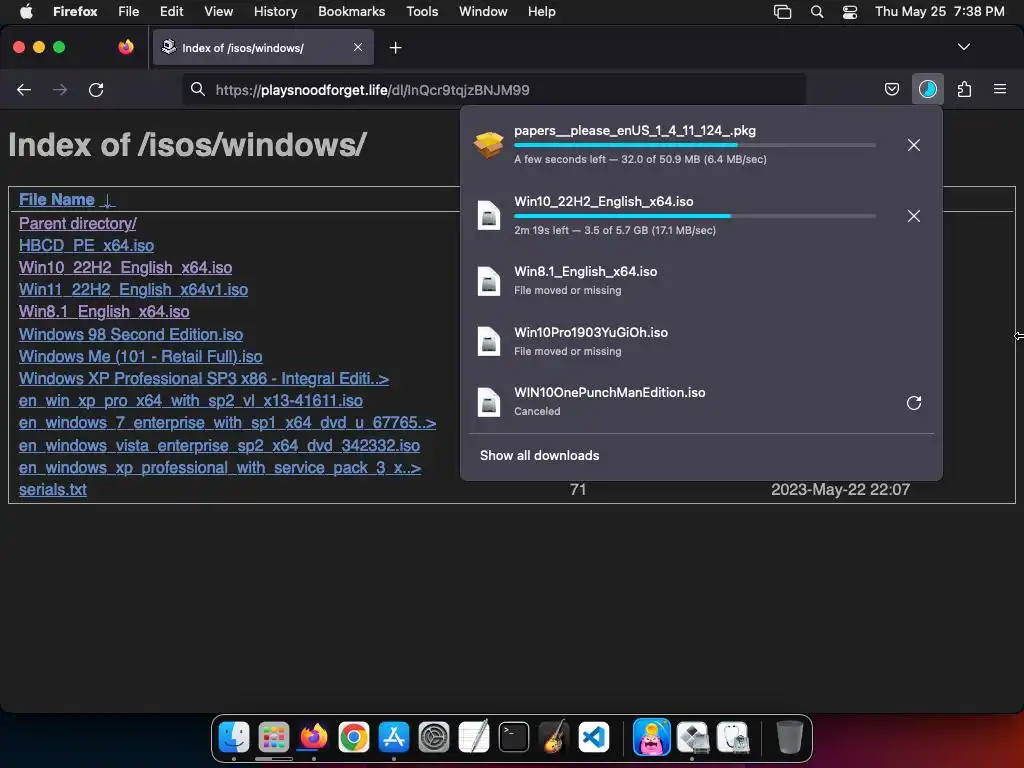Viewport: 1024px width, 768px height.
Task: Reload the current page
Action: 96,89
